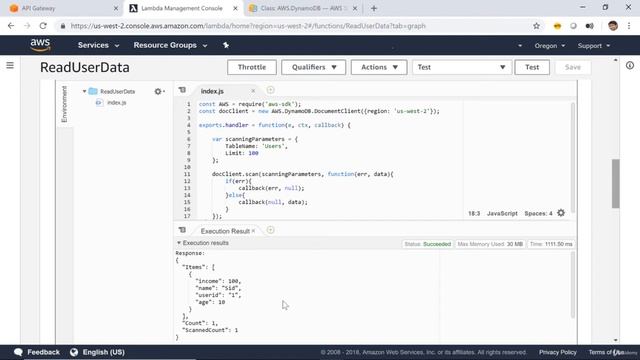
Task: Click the Test button to run function
Action: point(532,67)
